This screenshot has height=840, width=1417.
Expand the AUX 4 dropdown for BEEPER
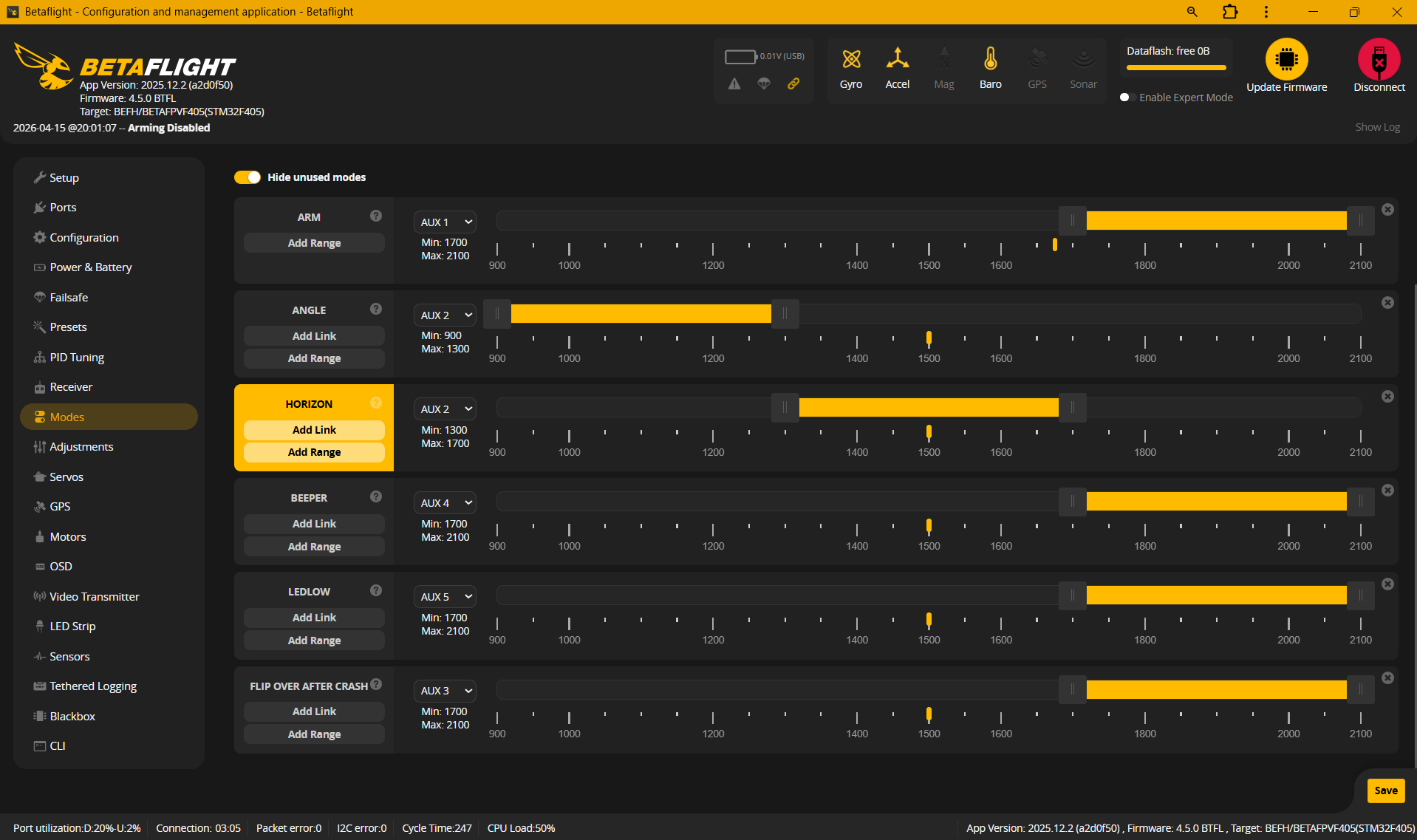point(445,503)
